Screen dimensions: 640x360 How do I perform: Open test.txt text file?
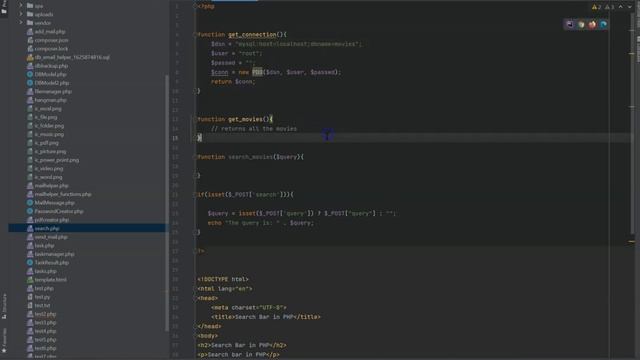[x=42, y=306]
